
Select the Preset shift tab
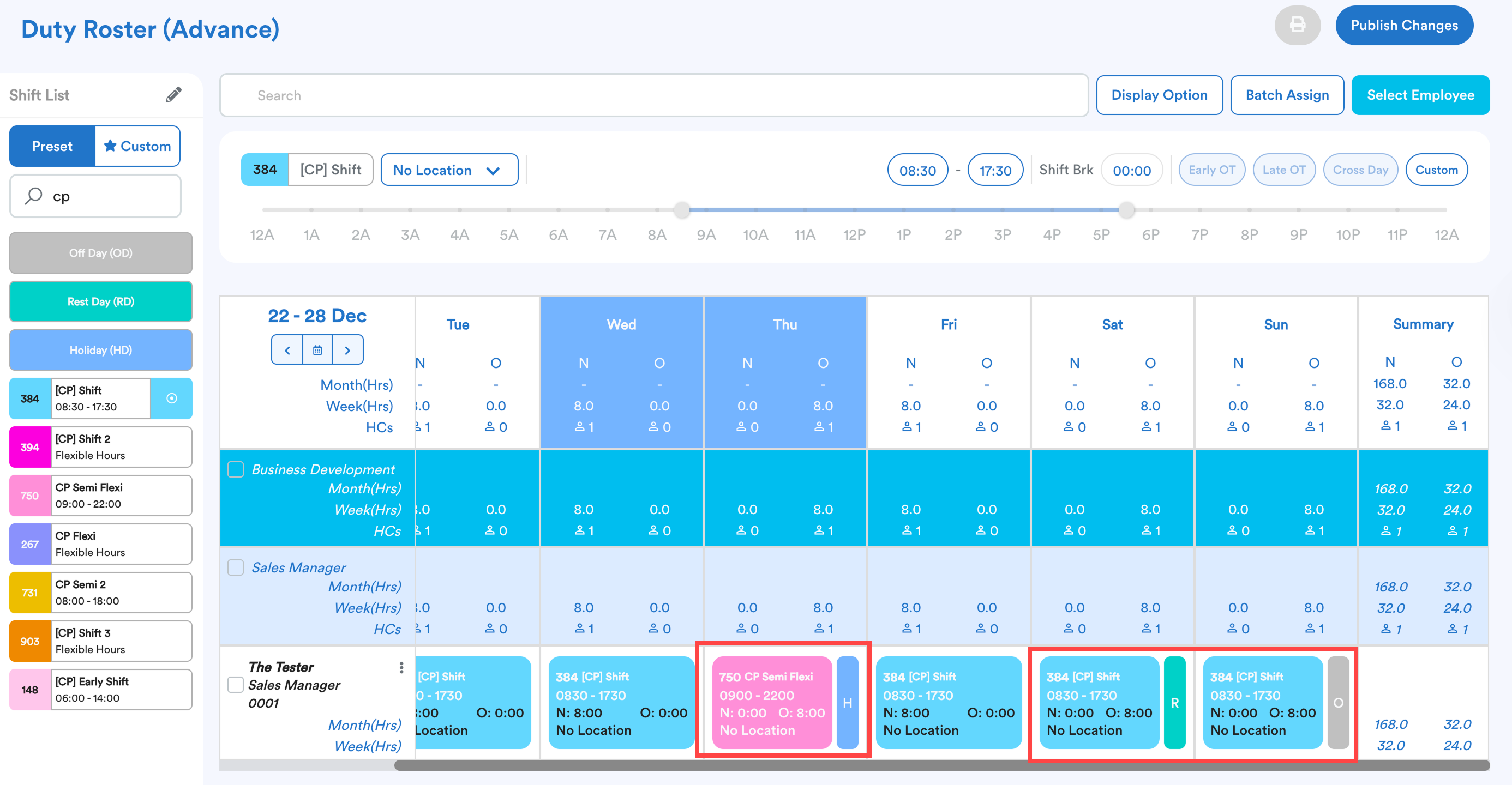(x=52, y=146)
